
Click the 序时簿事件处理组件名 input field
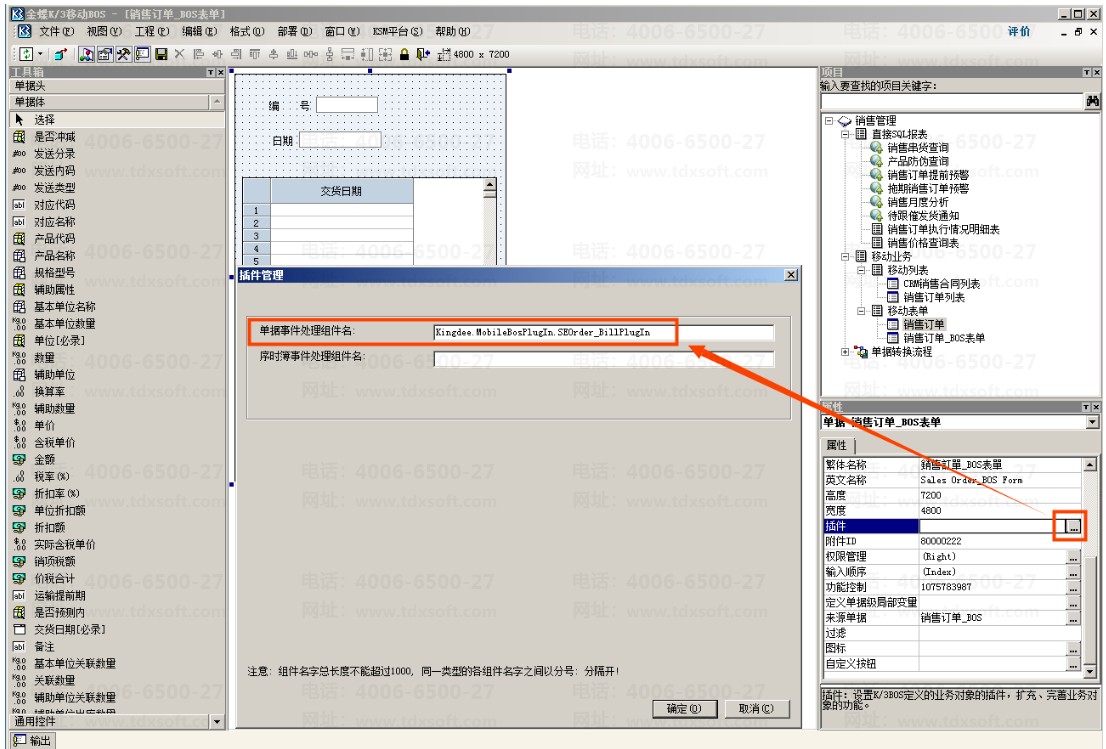click(603, 358)
